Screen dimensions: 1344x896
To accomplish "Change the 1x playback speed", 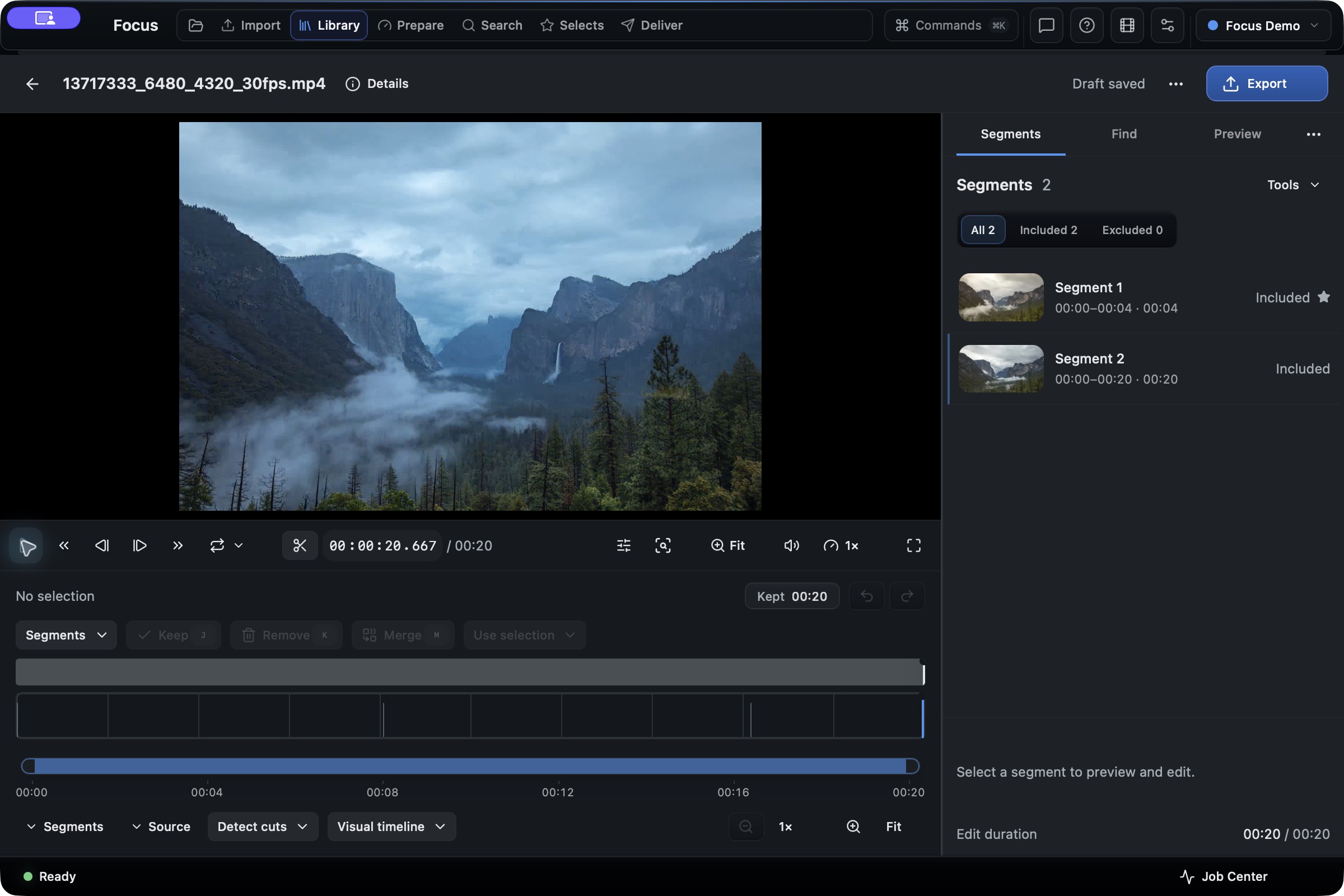I will [841, 545].
